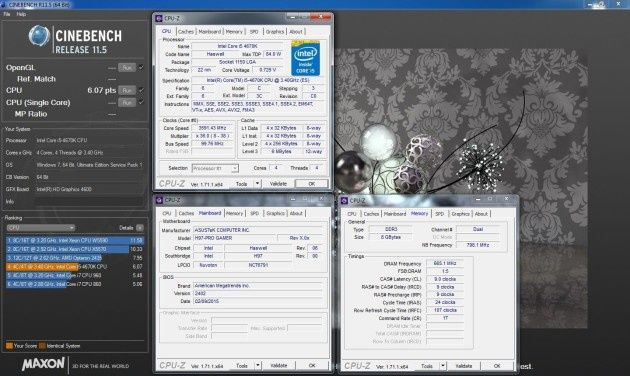Select the About tab in the CPU-Z Mainboard window
630x376 pixels.
pos(297,213)
